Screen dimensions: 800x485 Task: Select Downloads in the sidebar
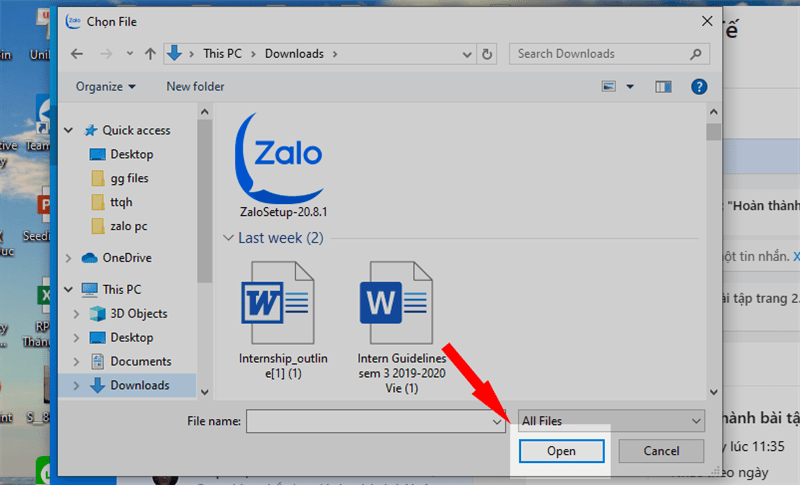(x=140, y=386)
